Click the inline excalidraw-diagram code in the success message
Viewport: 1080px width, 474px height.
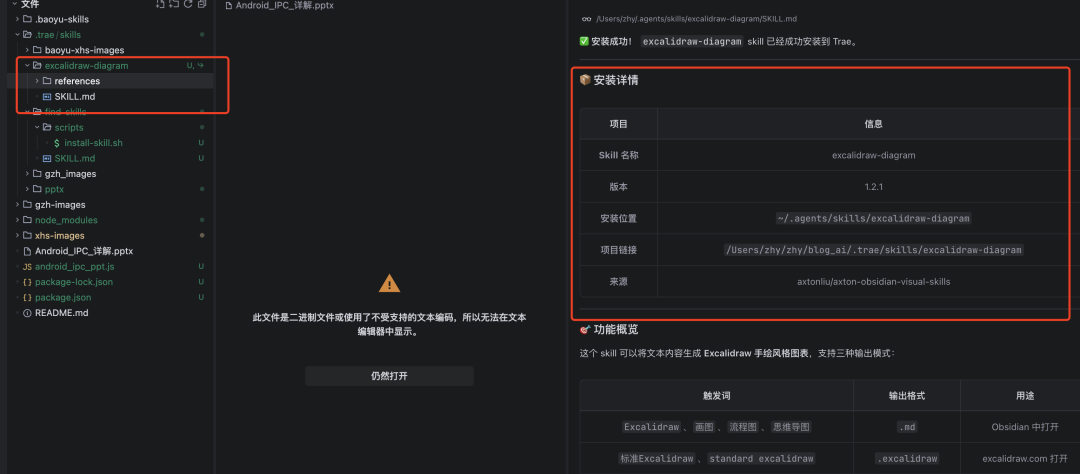(x=692, y=41)
